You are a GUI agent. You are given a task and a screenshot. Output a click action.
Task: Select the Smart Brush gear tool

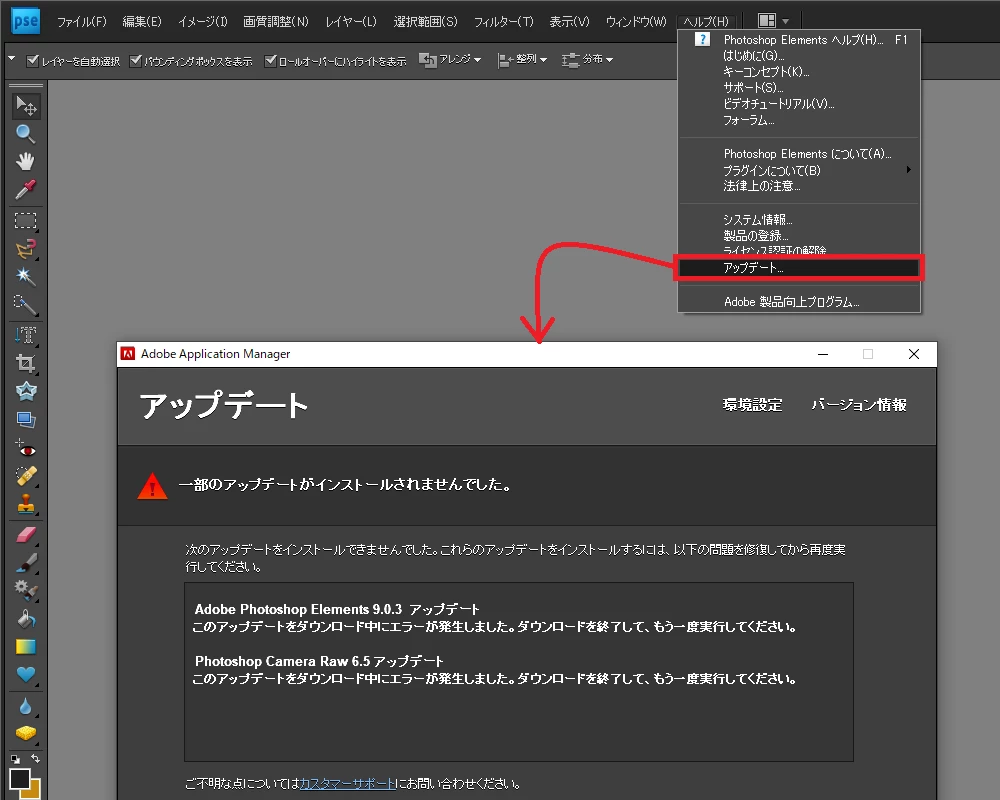pos(26,590)
